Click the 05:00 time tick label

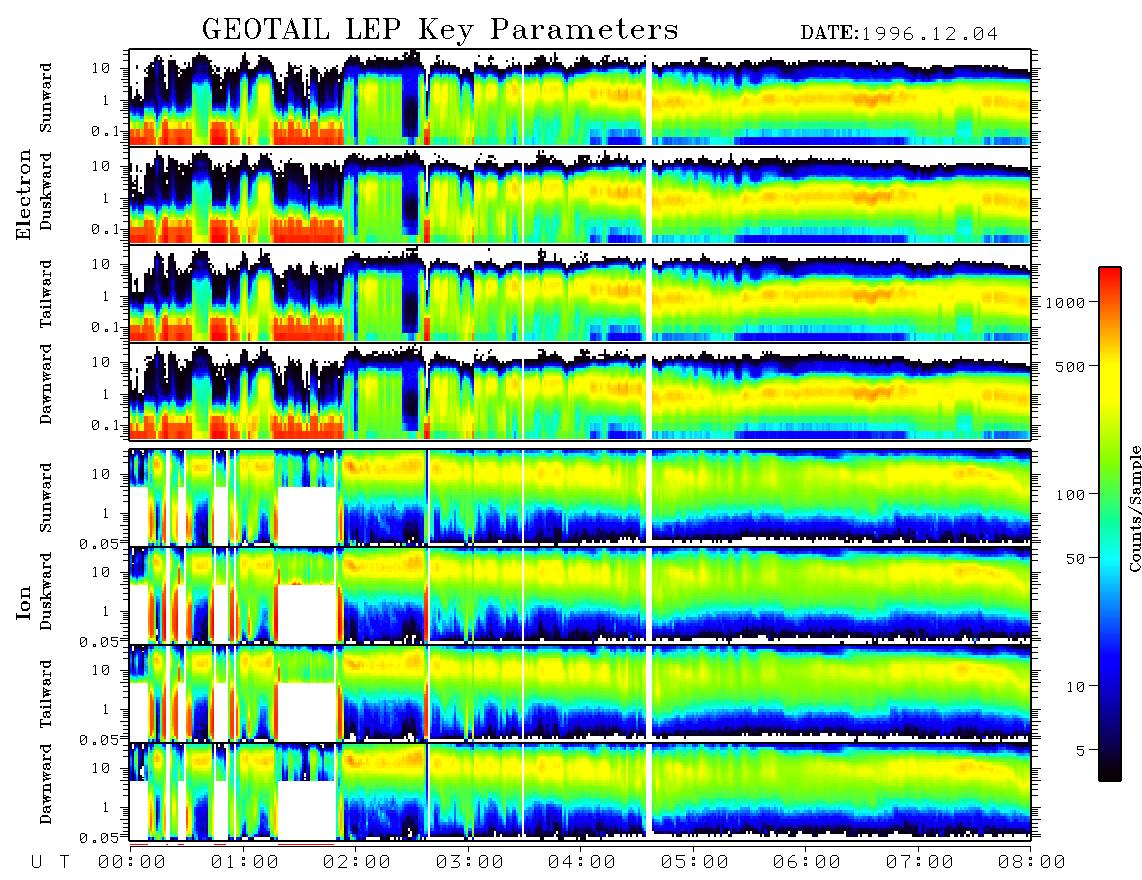point(694,862)
